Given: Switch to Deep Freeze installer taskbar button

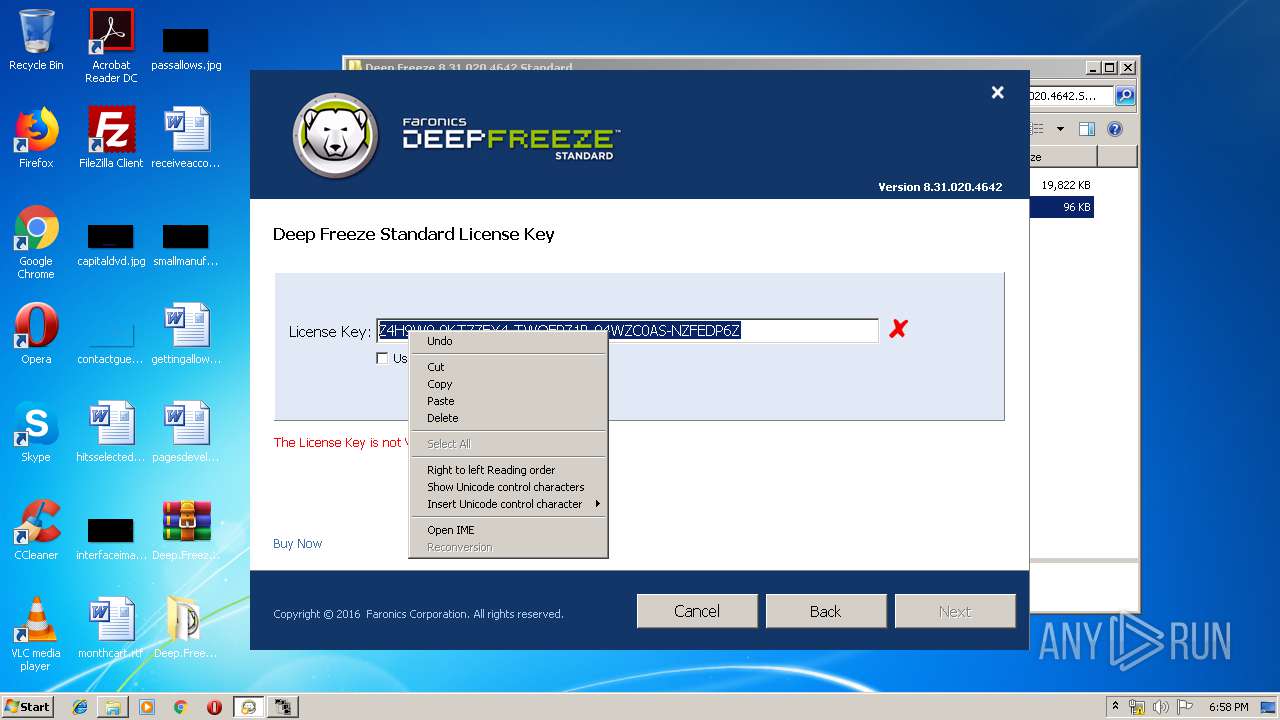Looking at the screenshot, I should coord(249,707).
